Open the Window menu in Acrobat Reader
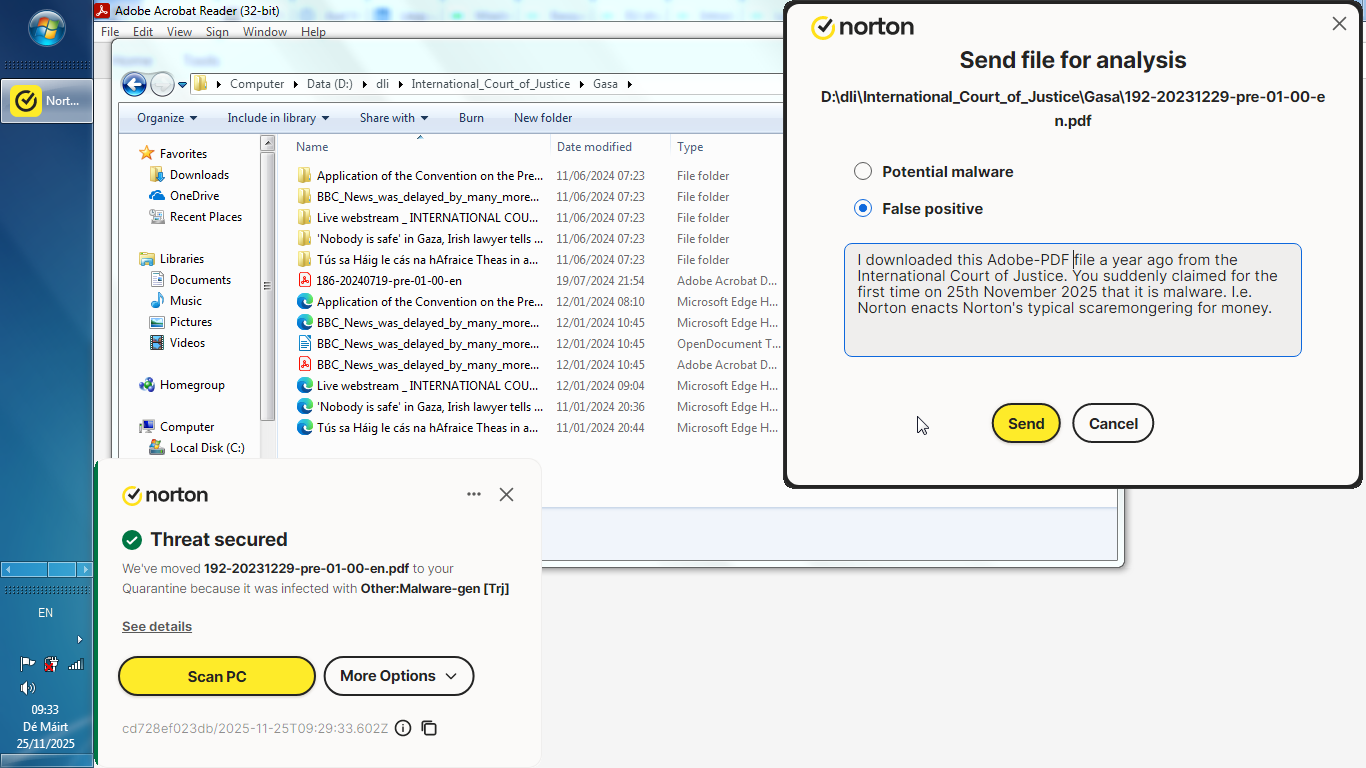 [x=265, y=32]
